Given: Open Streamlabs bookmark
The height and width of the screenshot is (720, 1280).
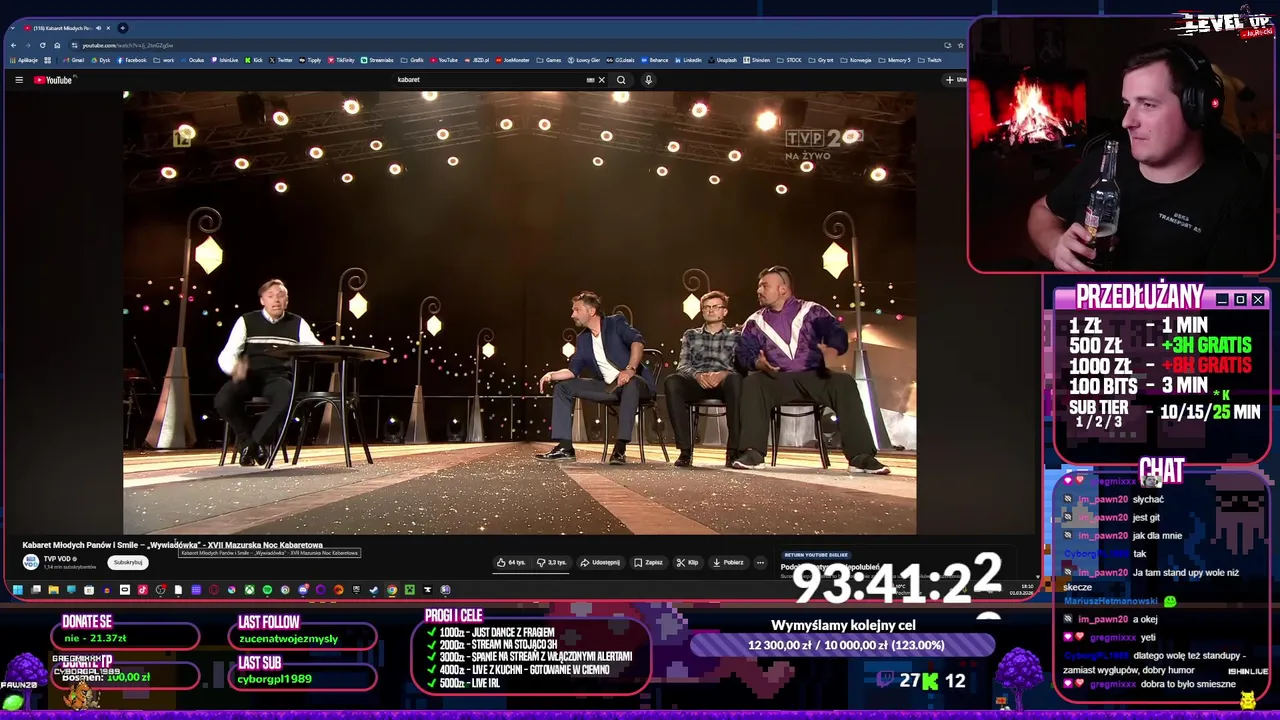Looking at the screenshot, I should 377,60.
